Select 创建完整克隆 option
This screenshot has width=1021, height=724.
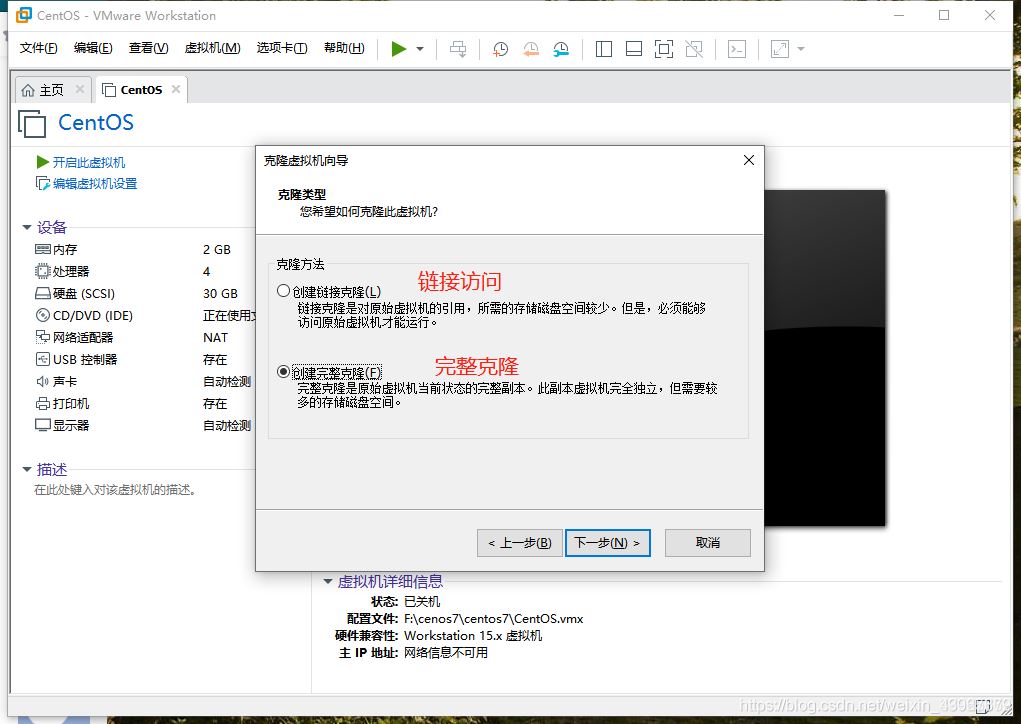(x=283, y=370)
